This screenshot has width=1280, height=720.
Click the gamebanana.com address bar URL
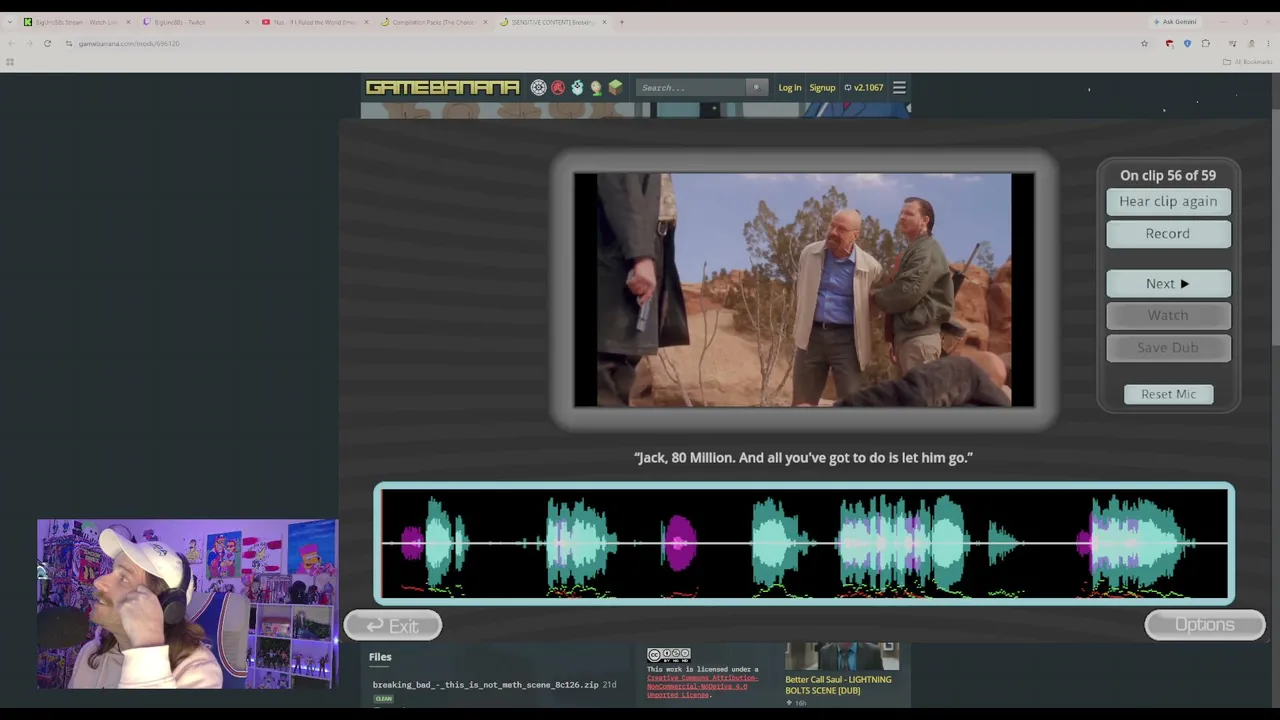tap(129, 44)
